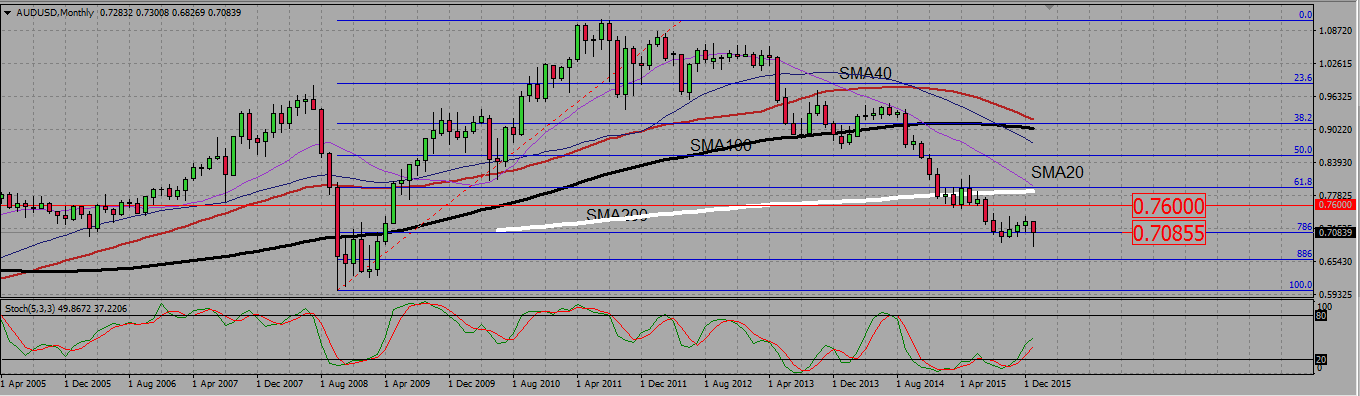1360x396 pixels.
Task: Click the black 0.70839 current price tag
Action: [x=1336, y=232]
